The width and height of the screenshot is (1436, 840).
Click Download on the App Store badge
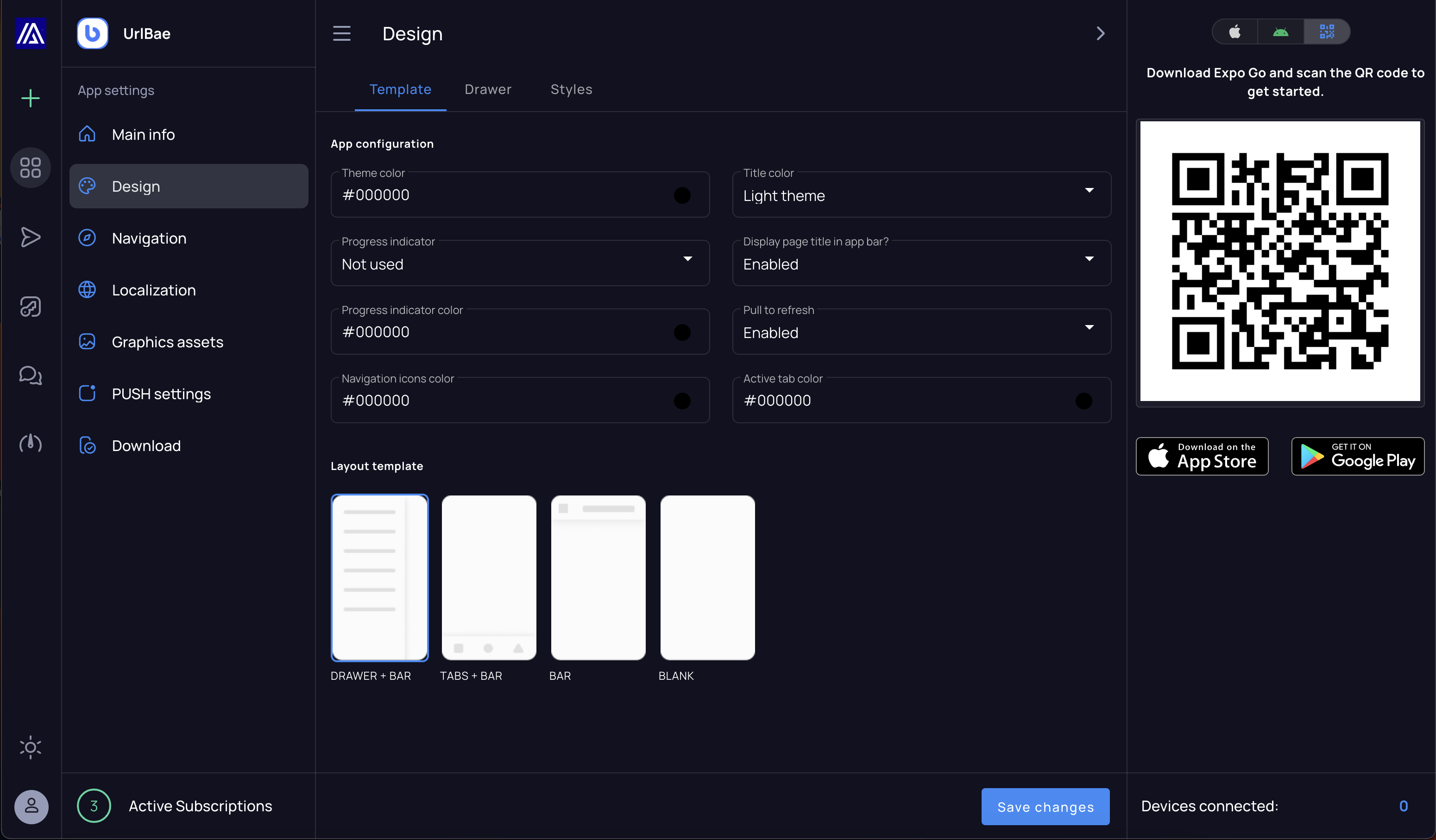pyautogui.click(x=1202, y=456)
